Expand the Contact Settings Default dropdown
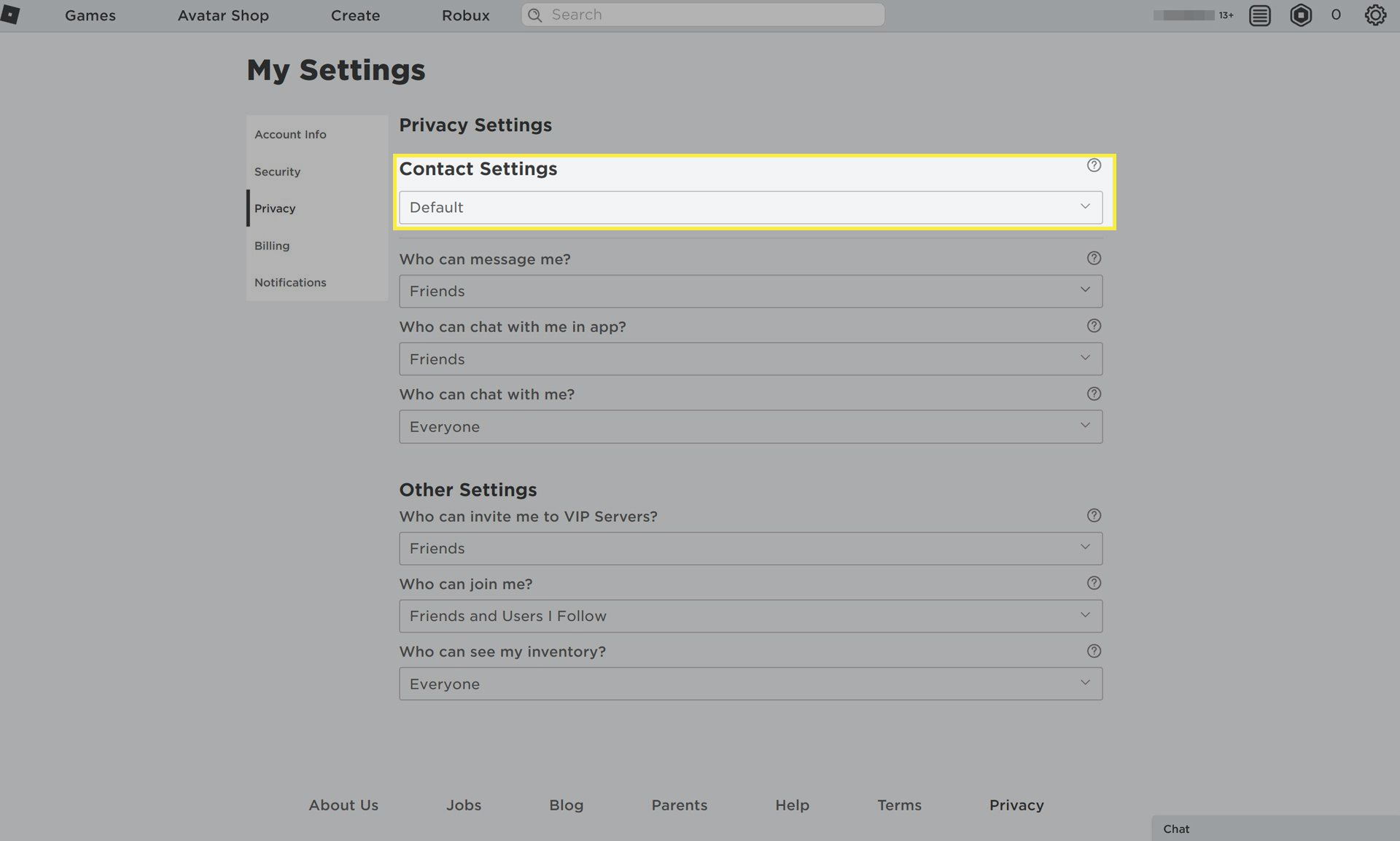 (x=750, y=208)
